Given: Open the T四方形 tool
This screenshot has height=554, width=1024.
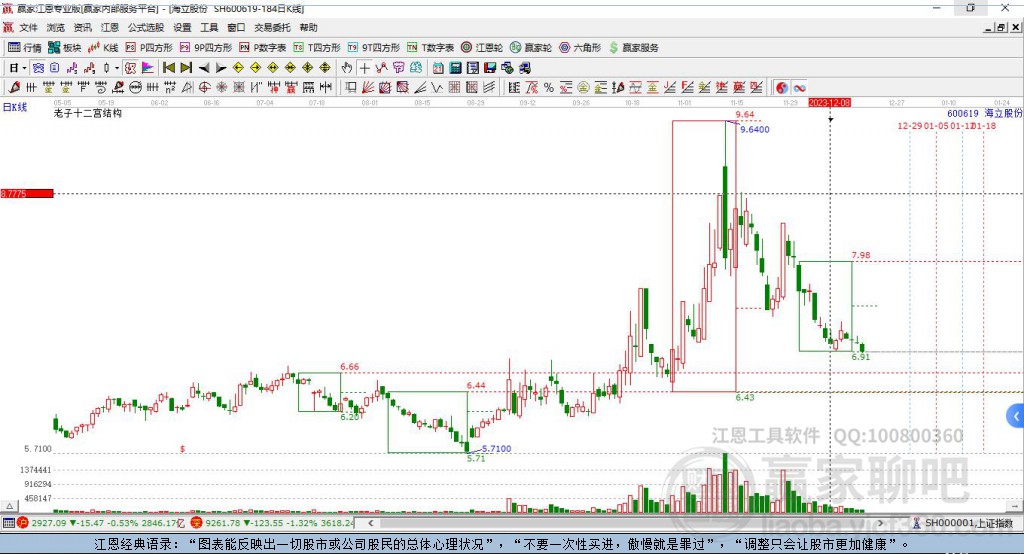Looking at the screenshot, I should 317,48.
